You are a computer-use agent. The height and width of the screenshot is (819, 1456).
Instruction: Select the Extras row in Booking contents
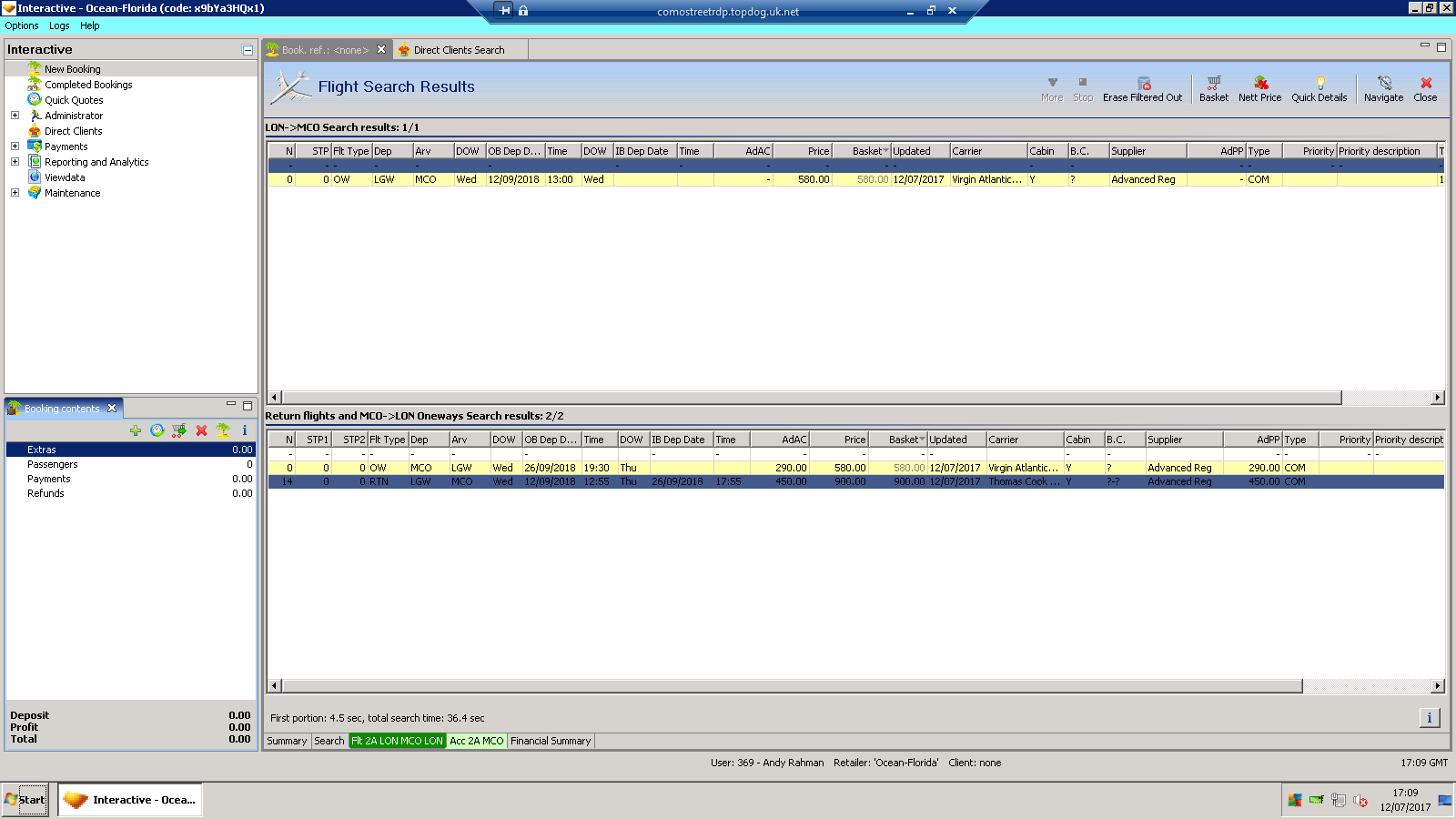point(131,450)
